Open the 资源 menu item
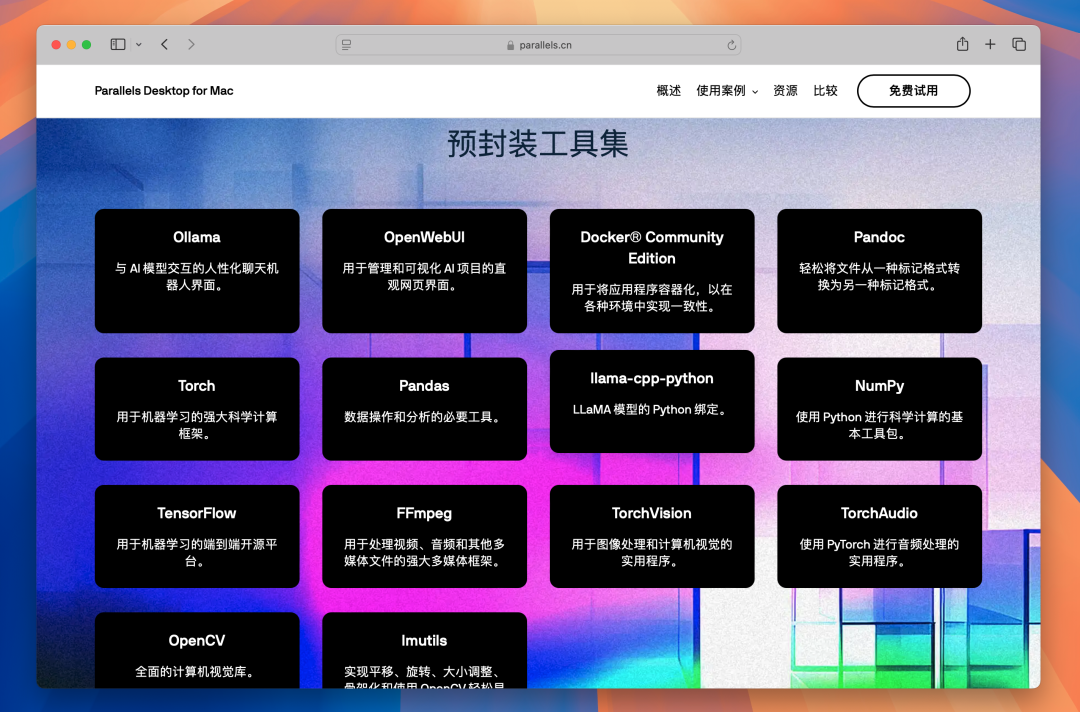Image resolution: width=1080 pixels, height=712 pixels. coord(785,91)
